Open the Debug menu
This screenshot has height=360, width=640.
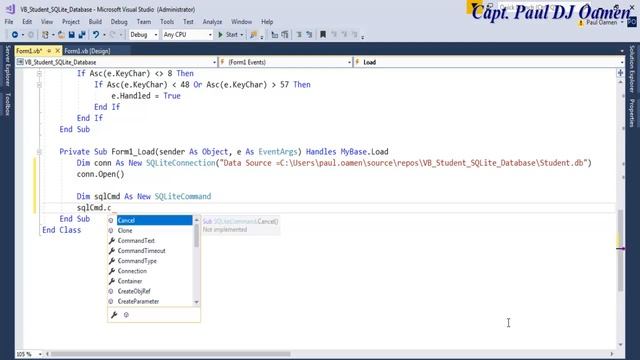(x=119, y=22)
